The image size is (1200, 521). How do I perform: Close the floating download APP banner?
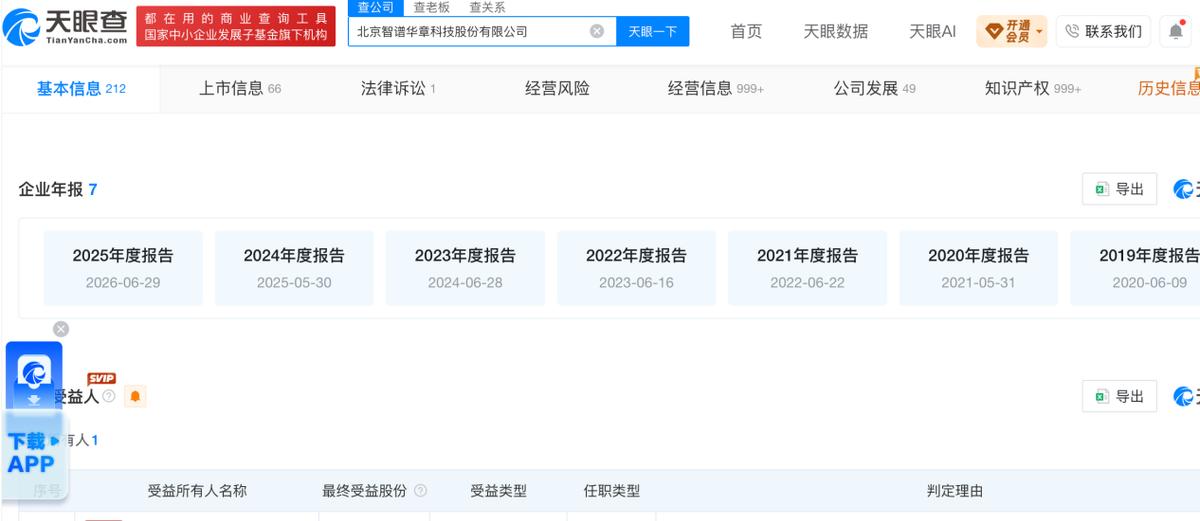click(61, 329)
